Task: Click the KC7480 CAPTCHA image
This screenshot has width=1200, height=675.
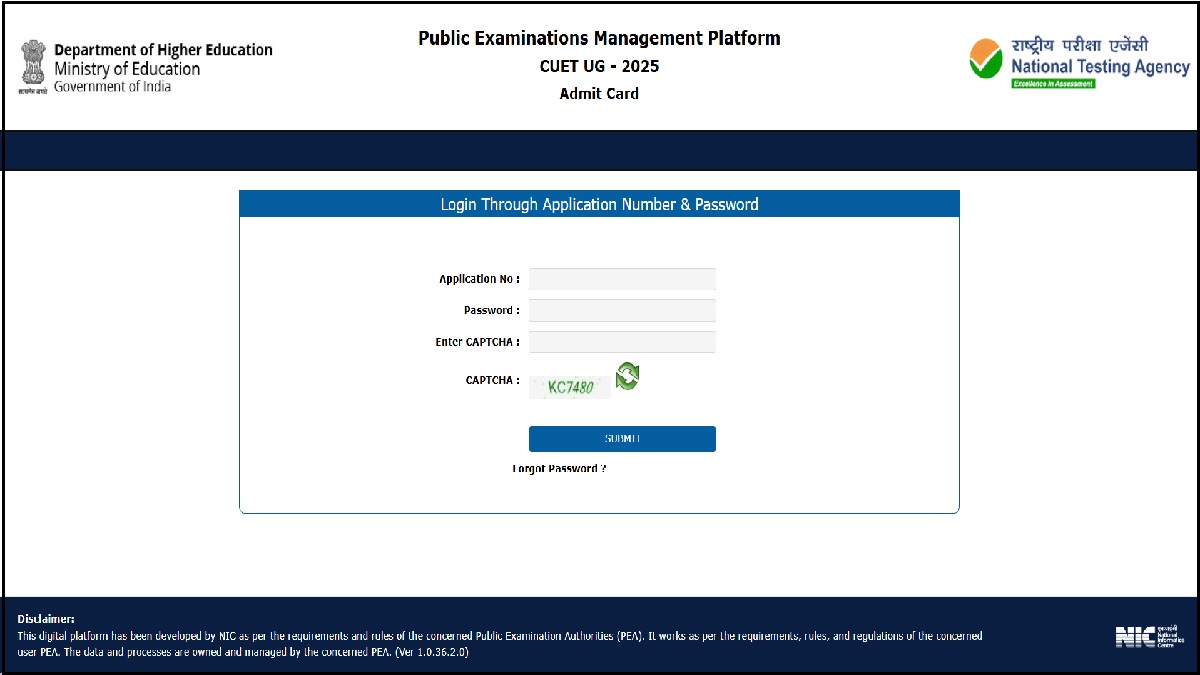Action: point(570,387)
